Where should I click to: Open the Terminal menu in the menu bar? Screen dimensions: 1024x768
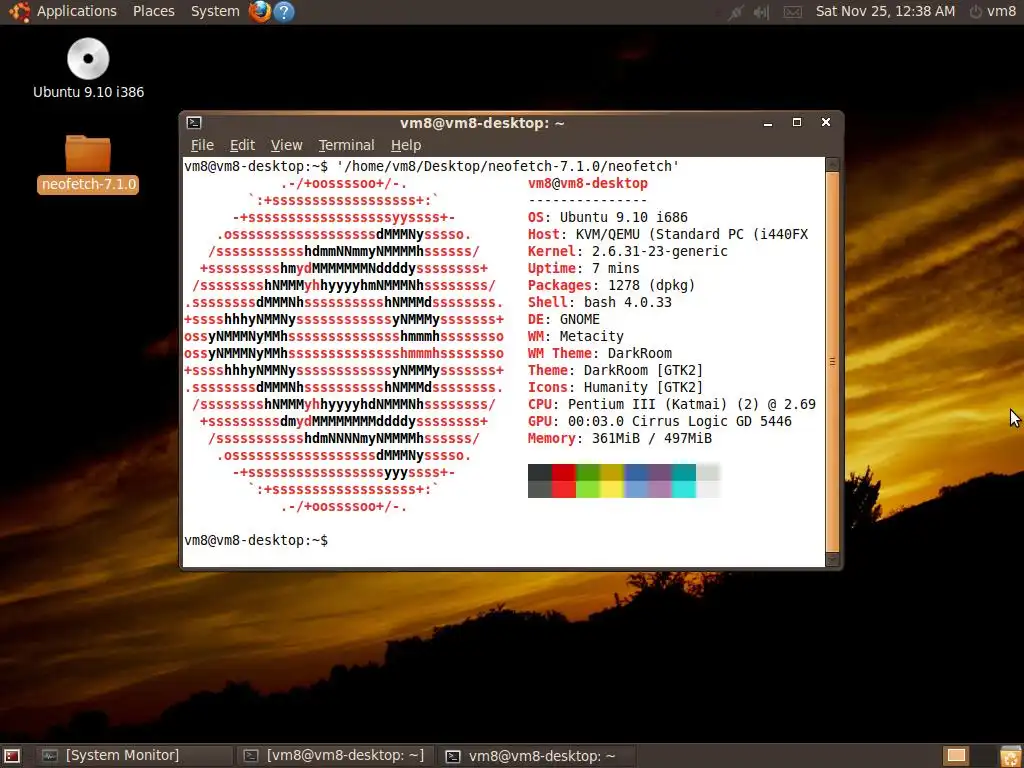(x=346, y=145)
